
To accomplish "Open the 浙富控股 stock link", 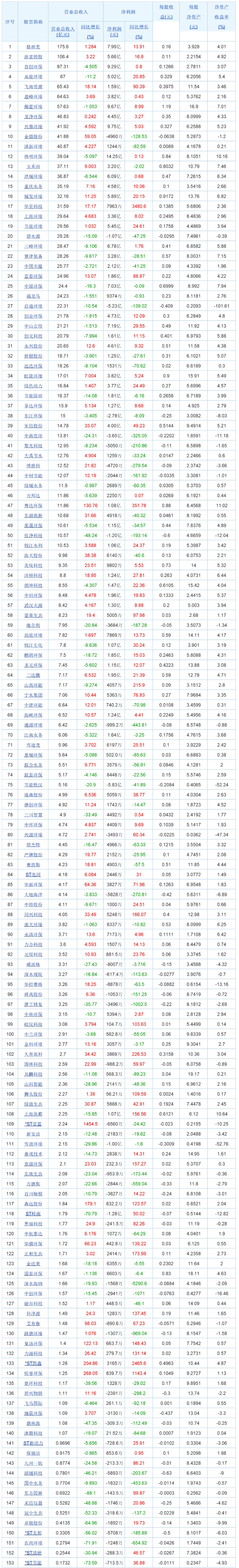I will tap(34, 57).
